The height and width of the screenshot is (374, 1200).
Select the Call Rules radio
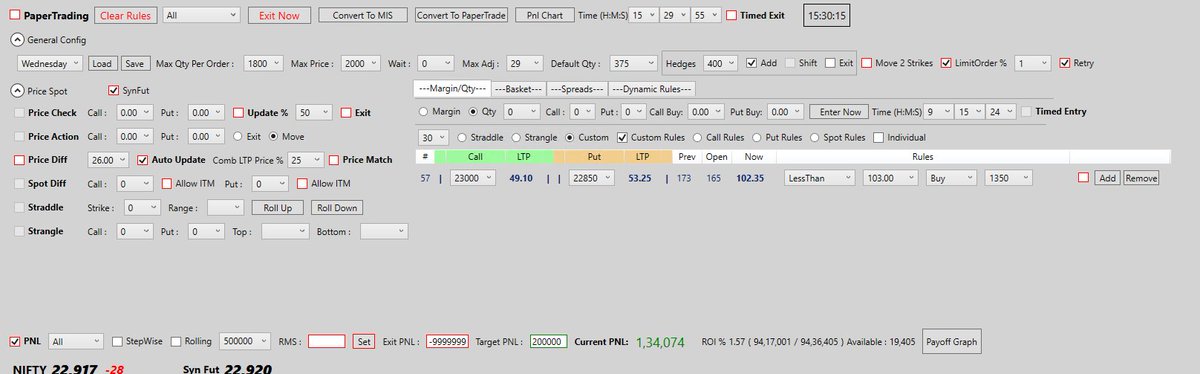tap(697, 137)
